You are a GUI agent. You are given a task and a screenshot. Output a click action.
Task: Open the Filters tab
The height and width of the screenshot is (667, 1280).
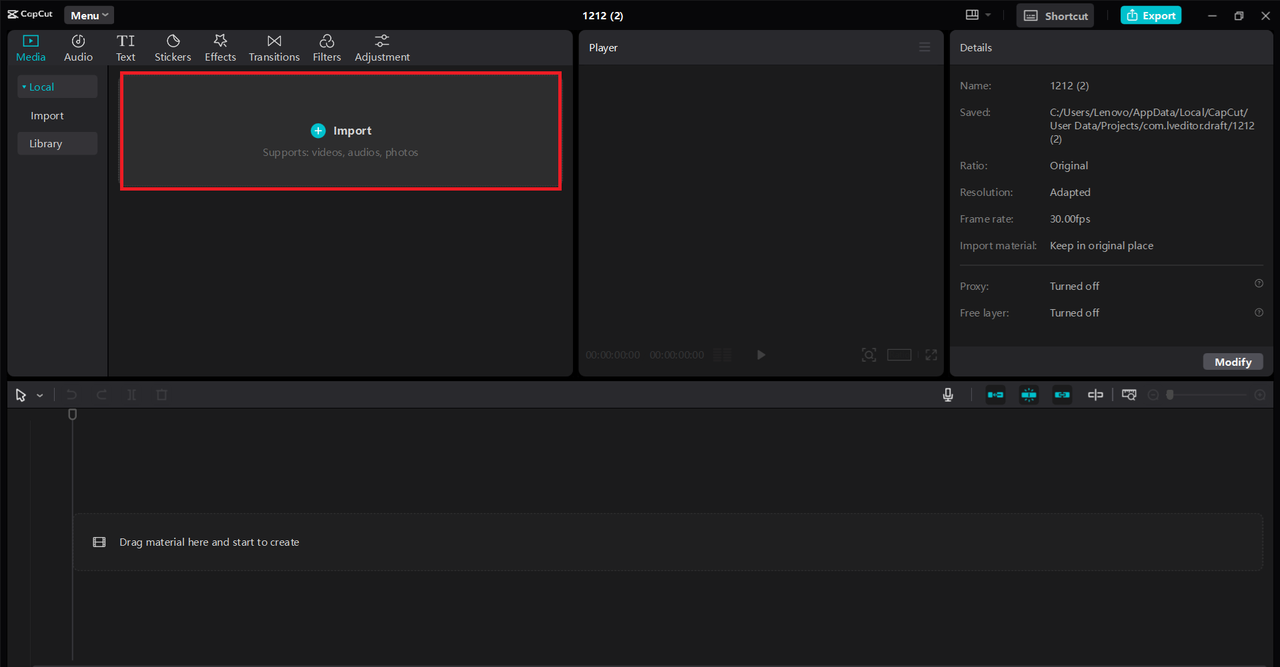point(327,48)
